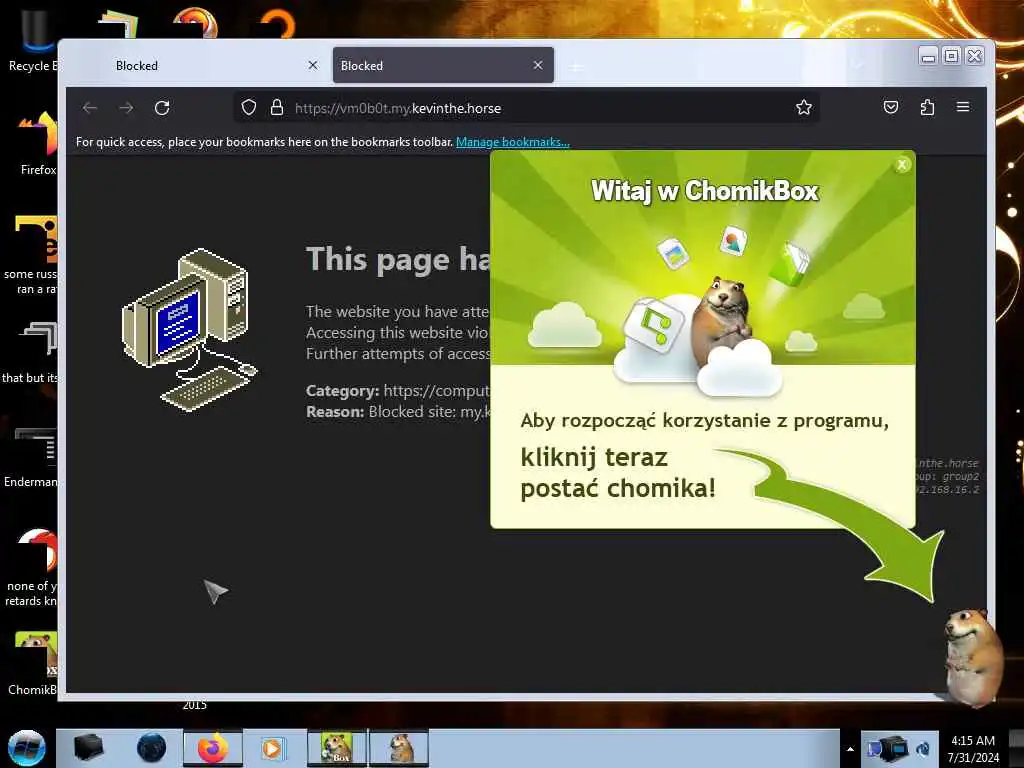Close the first Blocked tab
This screenshot has height=768, width=1024.
point(313,65)
